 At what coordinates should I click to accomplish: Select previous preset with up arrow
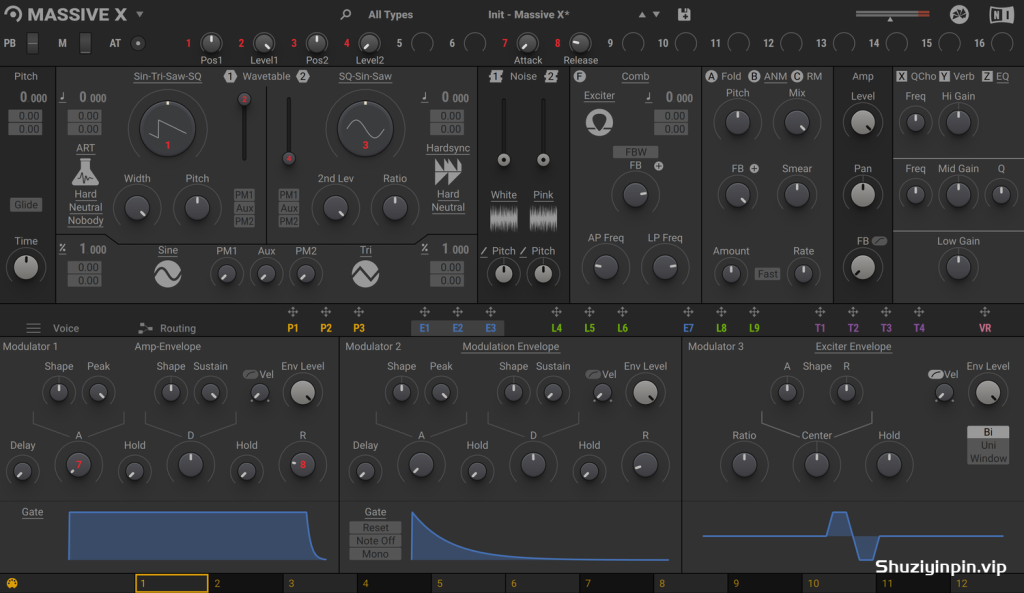tap(642, 14)
